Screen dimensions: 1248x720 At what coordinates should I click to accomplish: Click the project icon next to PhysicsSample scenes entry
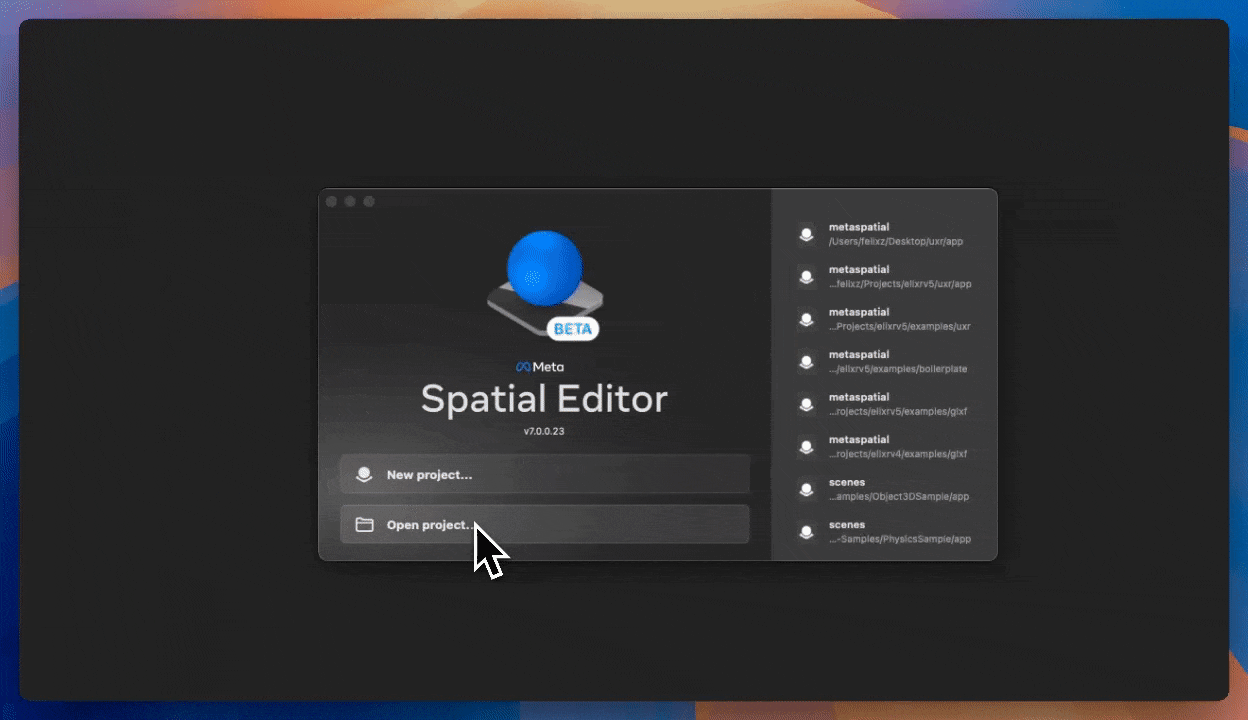pyautogui.click(x=807, y=532)
